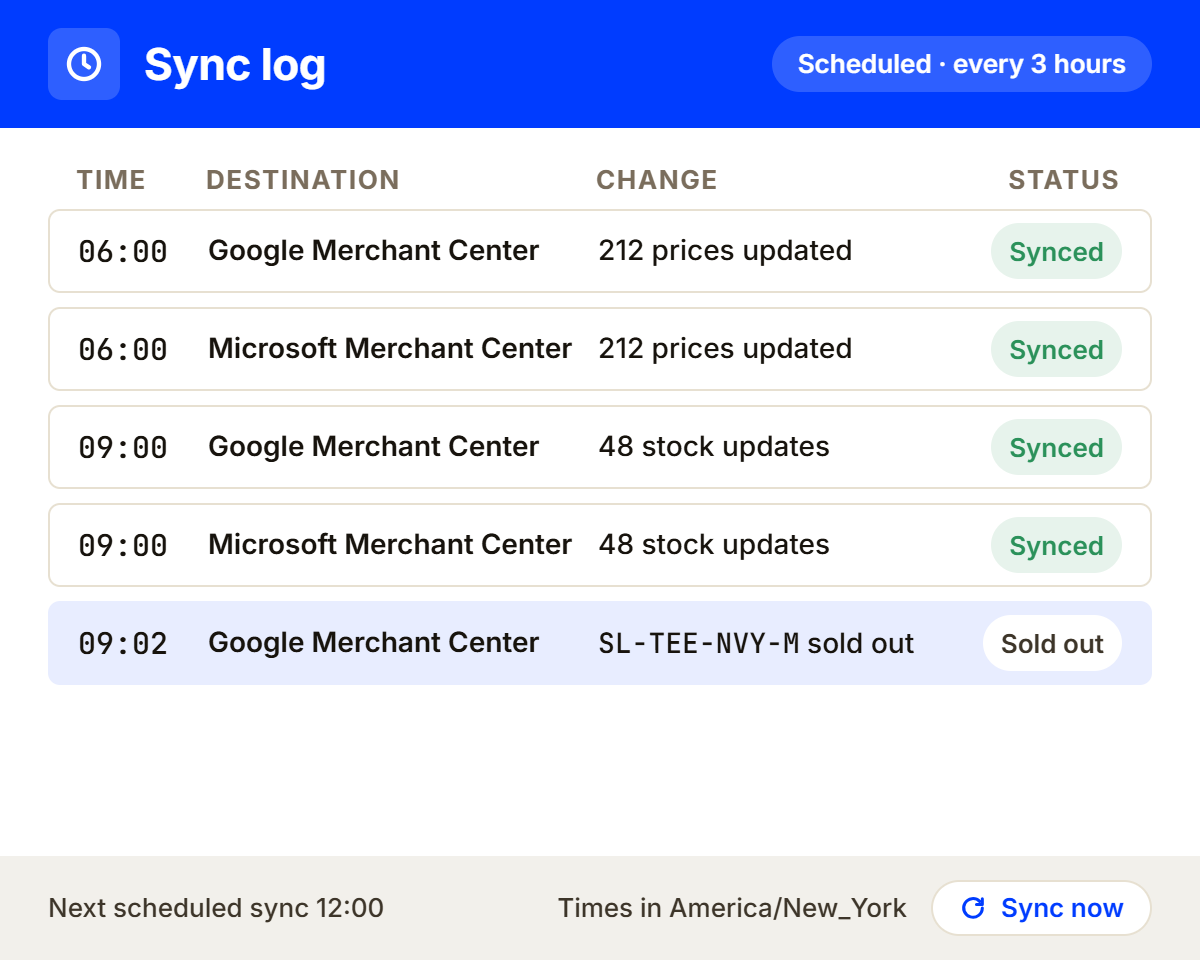Viewport: 1200px width, 960px height.
Task: Click Synced badge in 09:00 Microsoft row
Action: click(1056, 545)
